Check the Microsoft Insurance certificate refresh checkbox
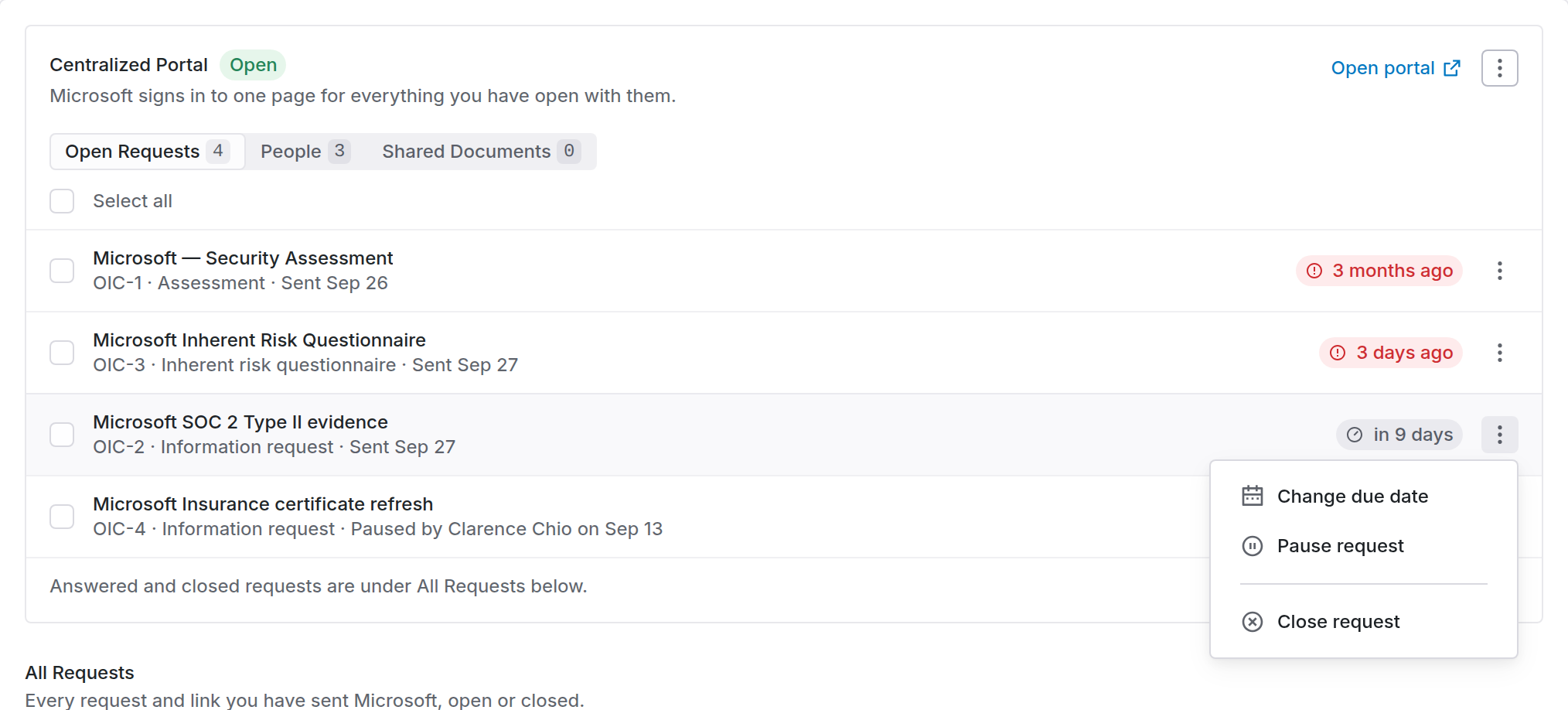Image resolution: width=1568 pixels, height=710 pixels. click(62, 517)
